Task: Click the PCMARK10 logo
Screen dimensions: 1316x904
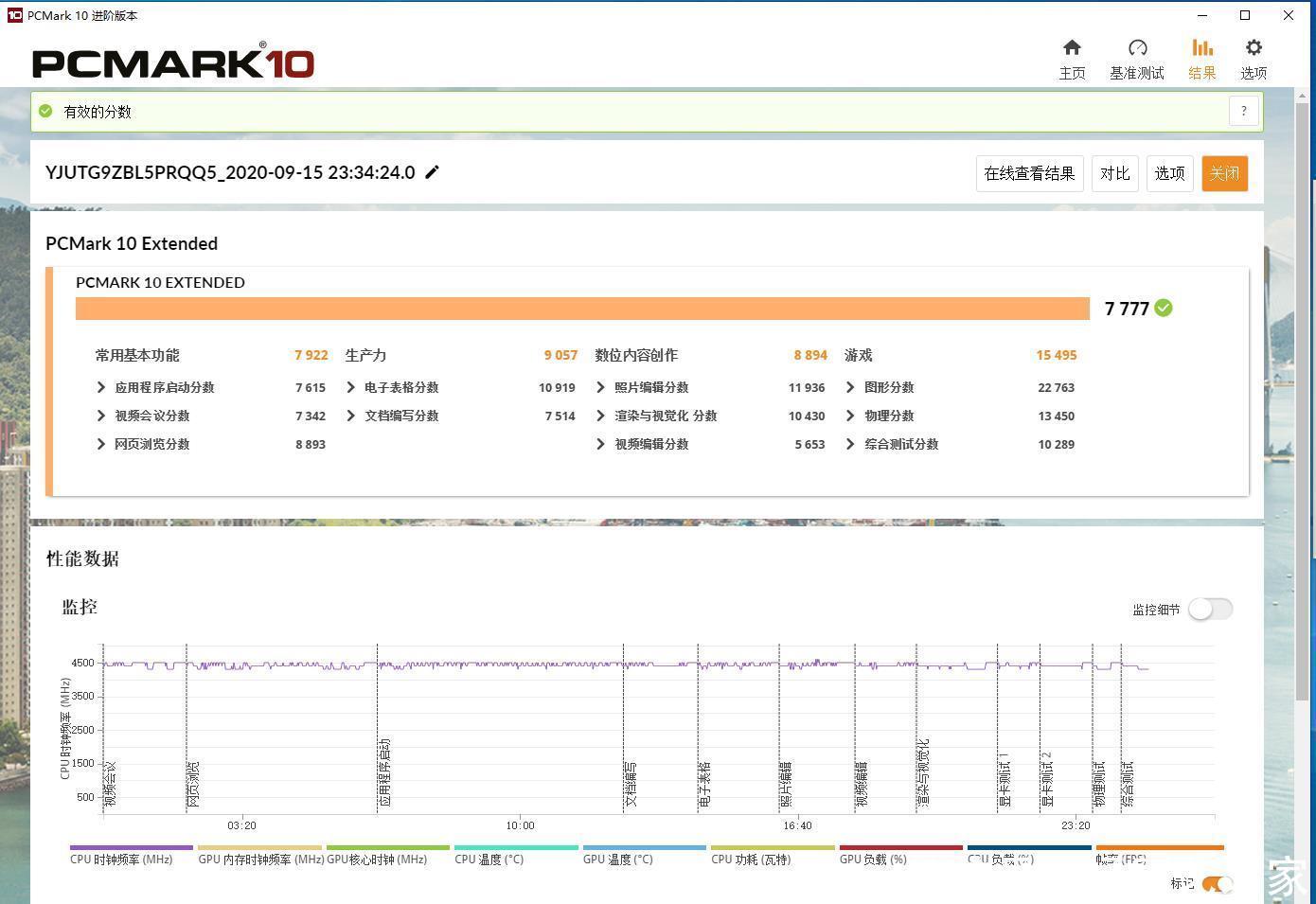Action: pos(173,62)
